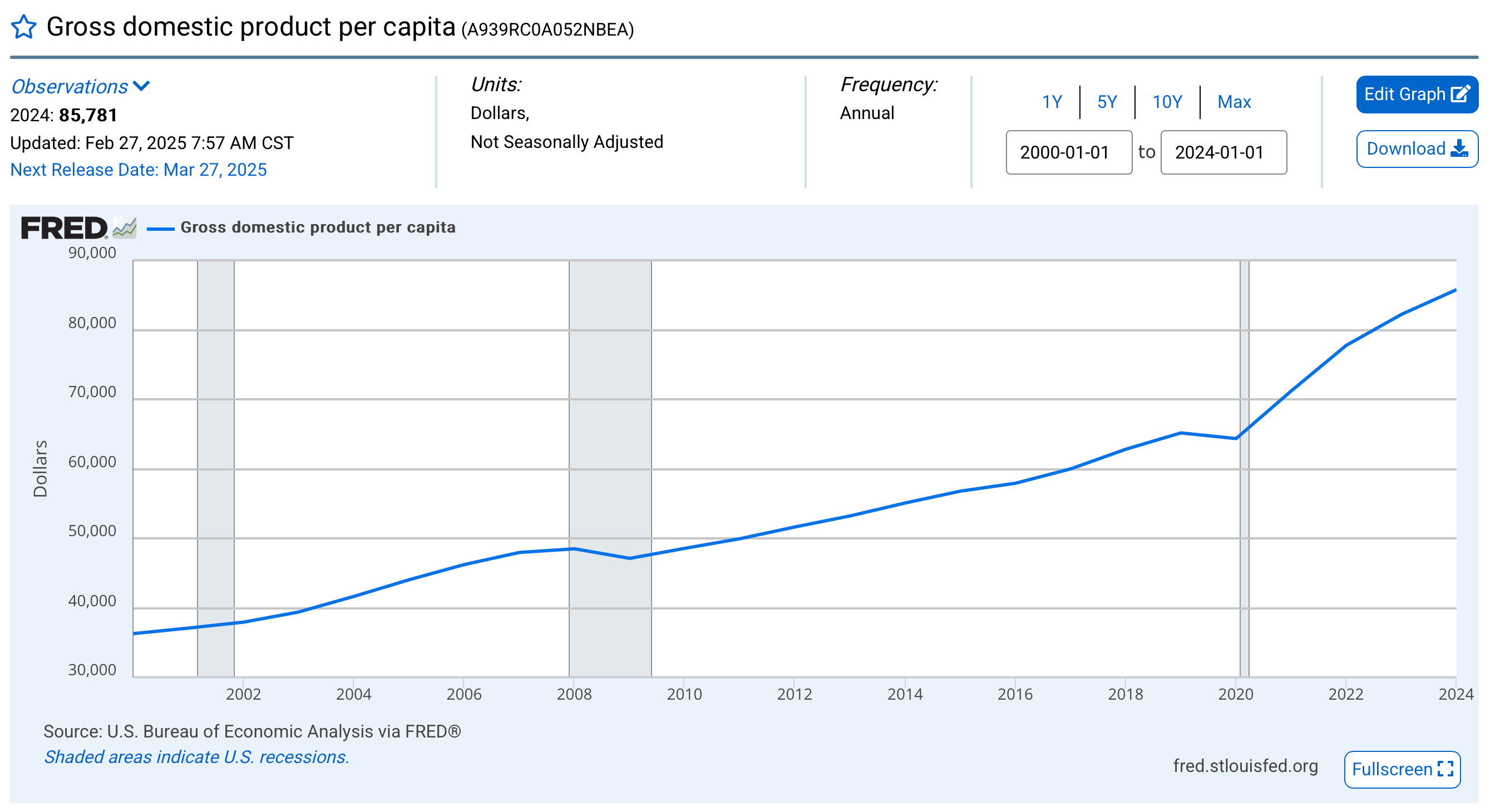
Task: Click the small chart icon beside FRED
Action: 125,228
